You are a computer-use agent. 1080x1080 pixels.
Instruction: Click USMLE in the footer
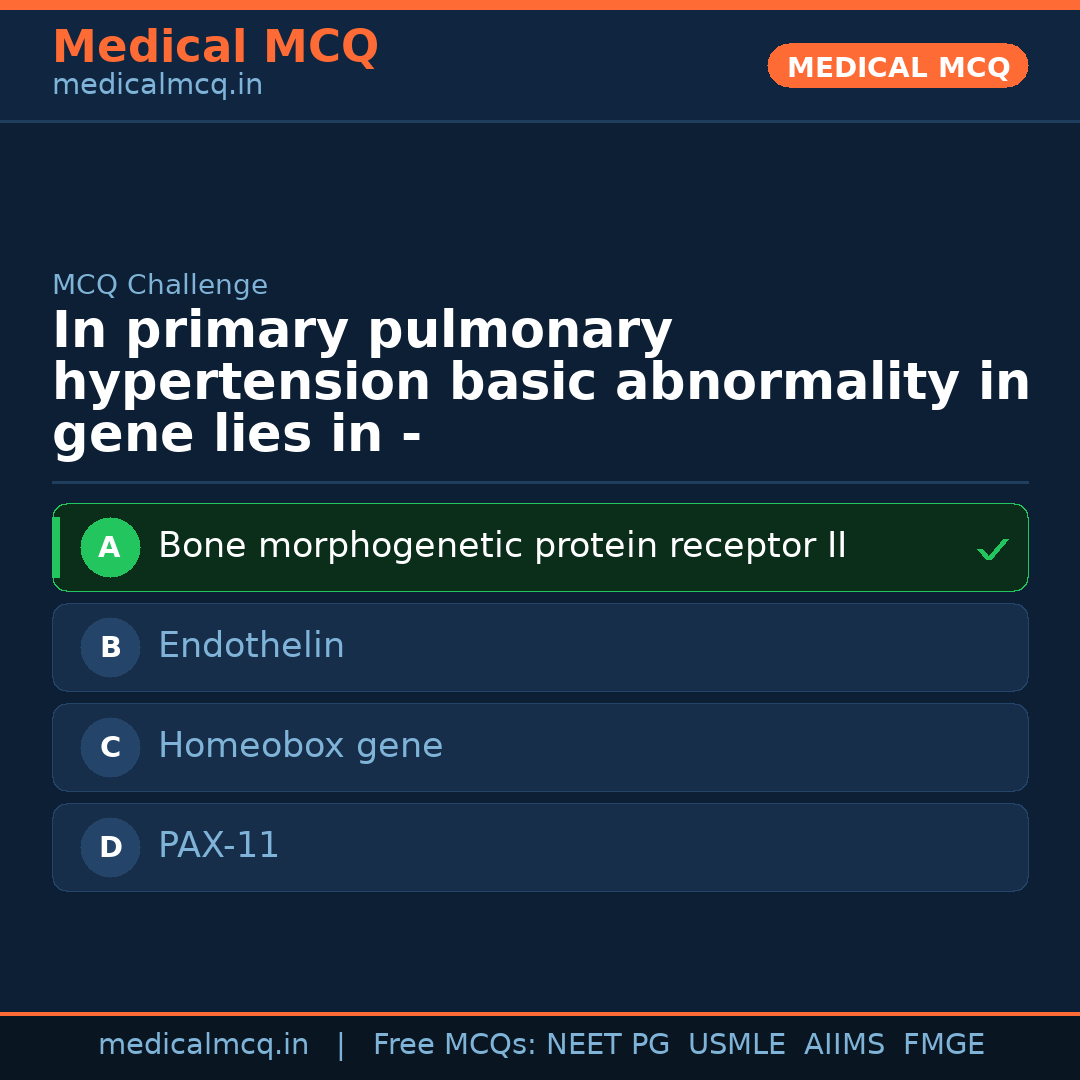[736, 1045]
